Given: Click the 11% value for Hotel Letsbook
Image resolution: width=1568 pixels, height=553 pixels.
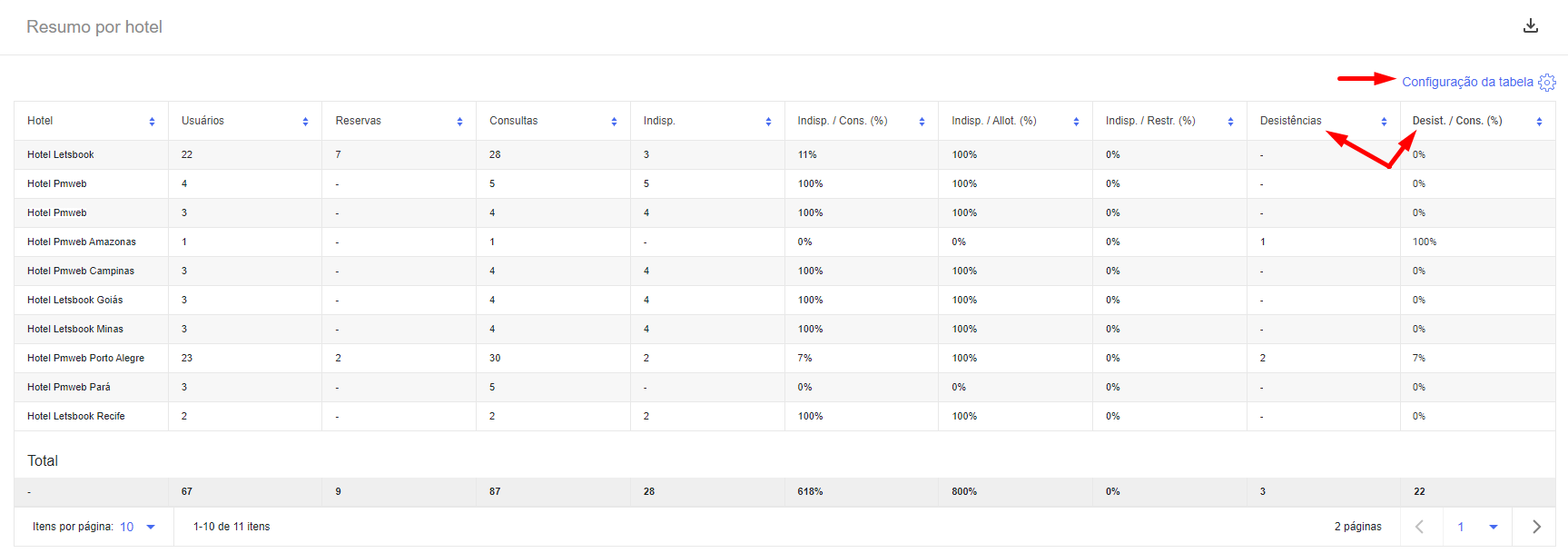Looking at the screenshot, I should tap(807, 154).
